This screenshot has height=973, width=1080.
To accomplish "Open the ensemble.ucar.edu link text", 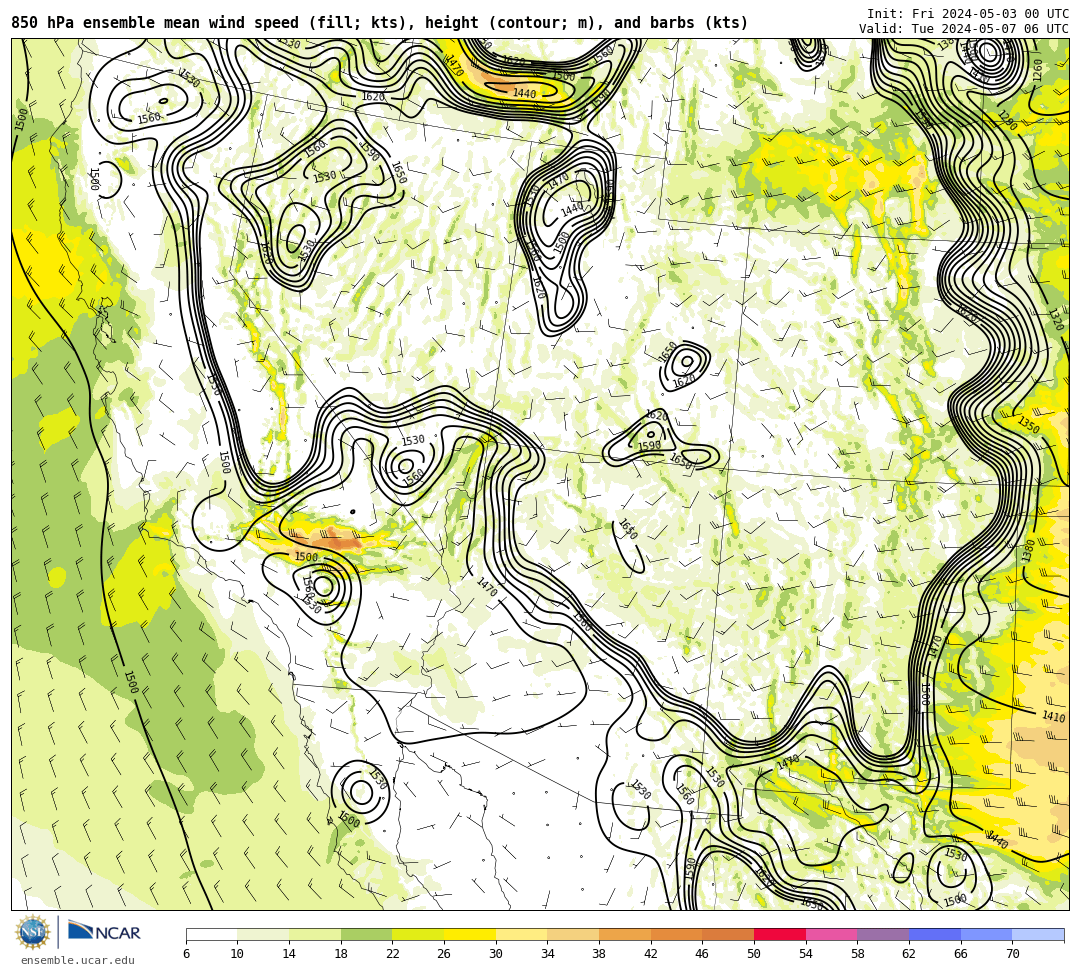I will [x=78, y=960].
